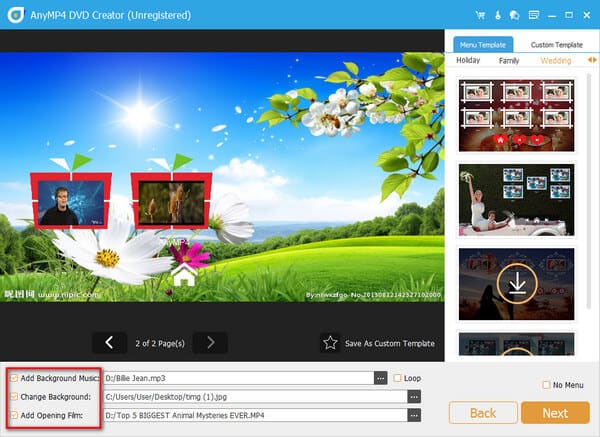Go to previous menu page arrow

109,343
